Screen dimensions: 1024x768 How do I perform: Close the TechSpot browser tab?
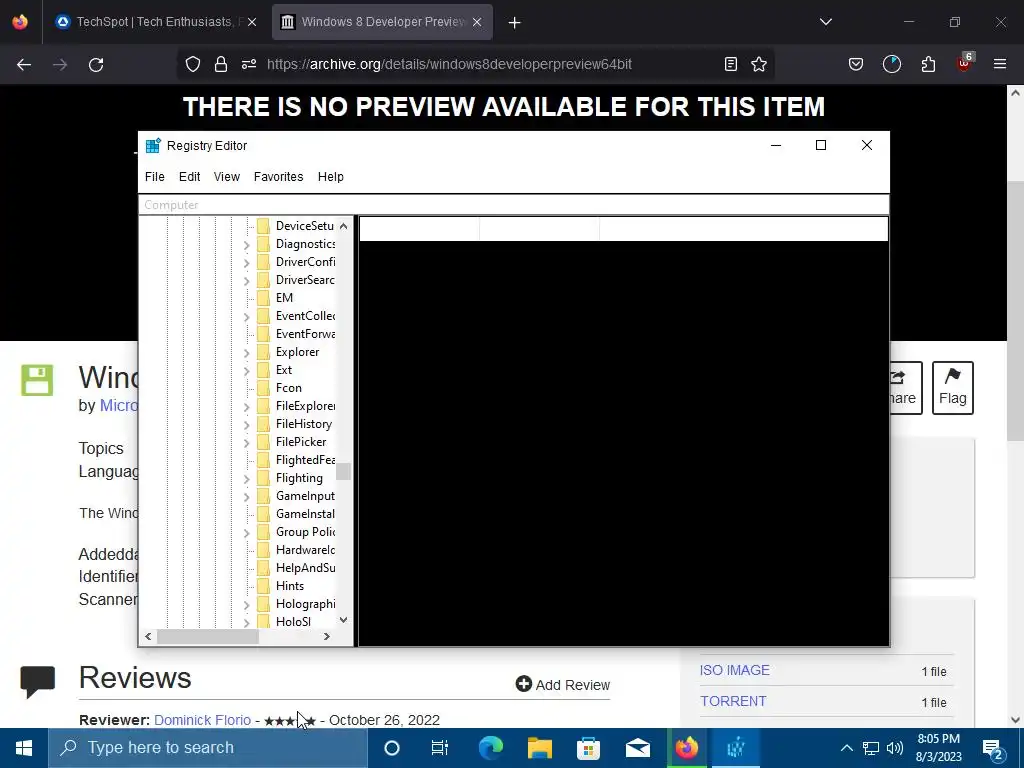click(x=252, y=22)
